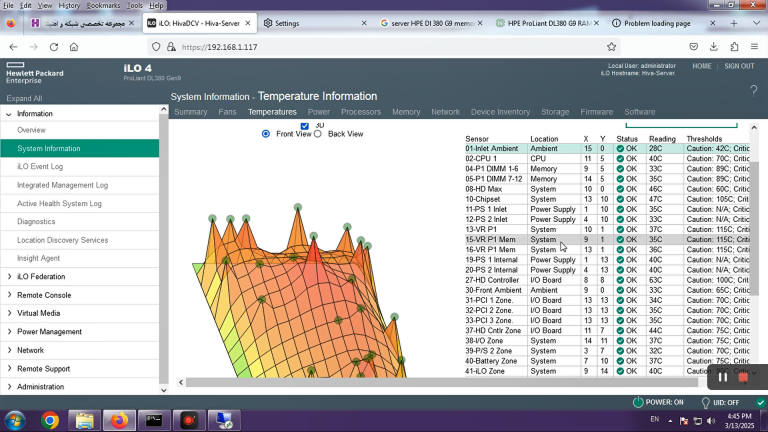The width and height of the screenshot is (768, 432).
Task: Reload the current iLO page
Action: point(54,47)
